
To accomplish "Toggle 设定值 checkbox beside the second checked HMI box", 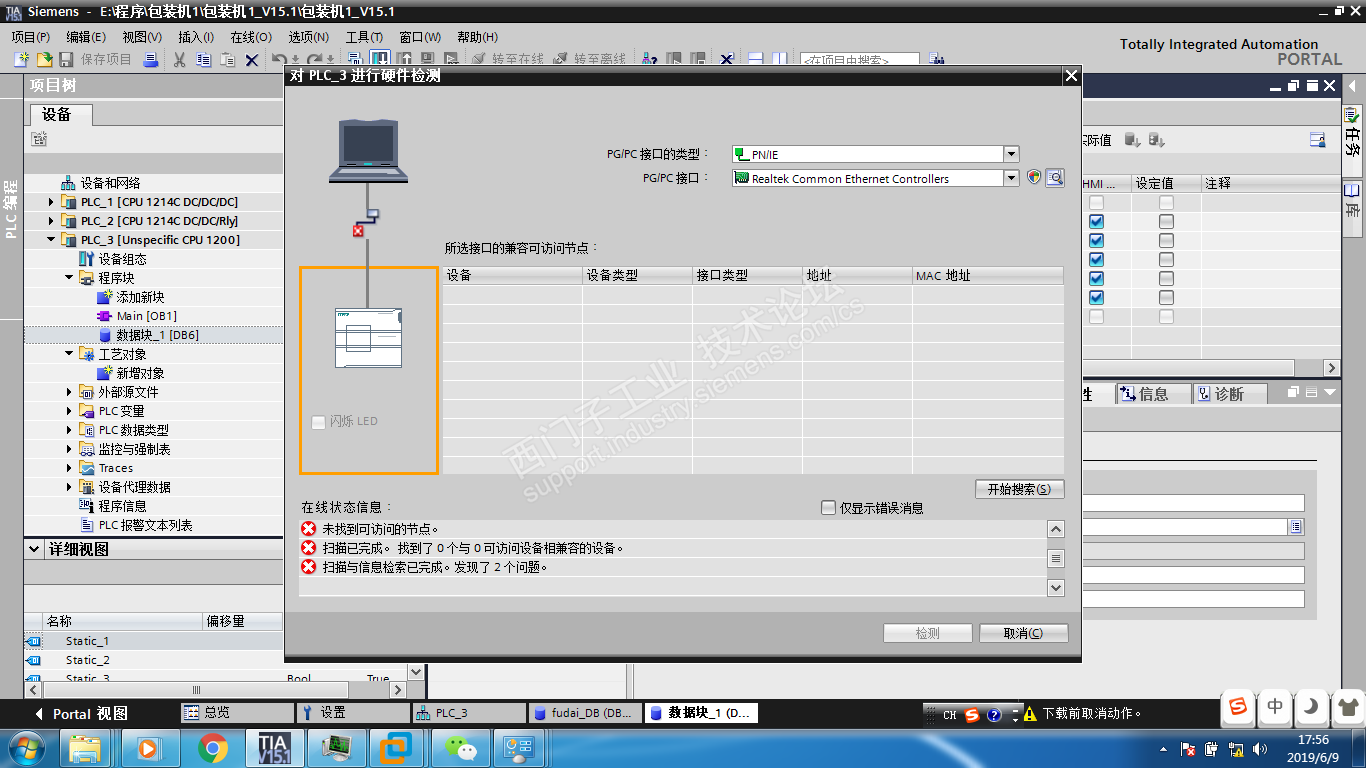I will click(1166, 241).
